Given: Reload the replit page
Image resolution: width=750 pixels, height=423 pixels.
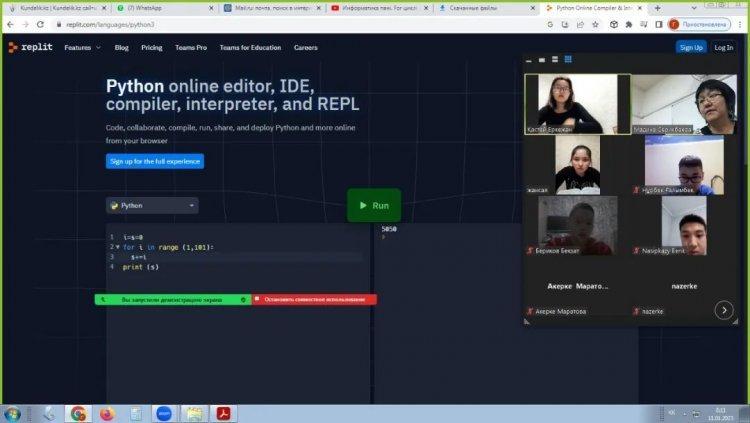Looking at the screenshot, I should click(x=41, y=24).
